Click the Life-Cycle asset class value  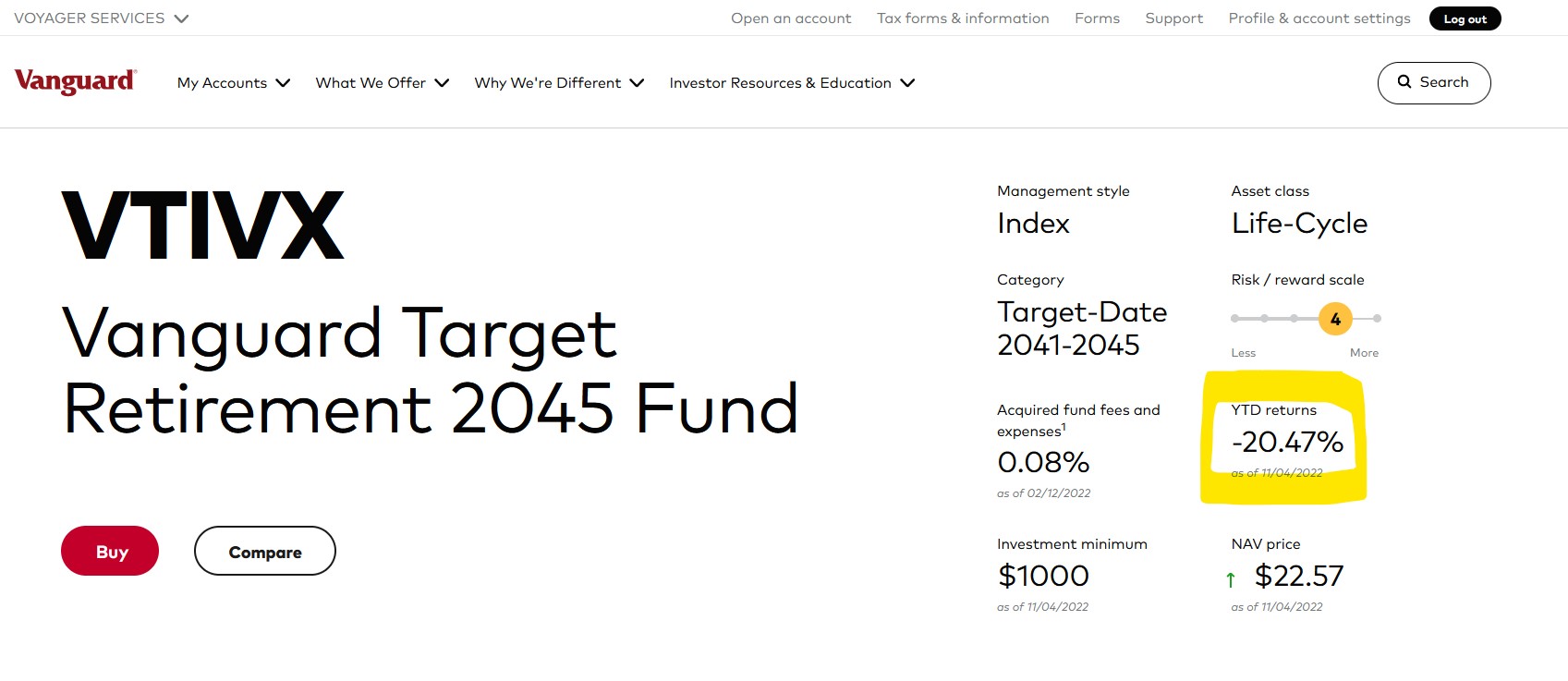1299,224
